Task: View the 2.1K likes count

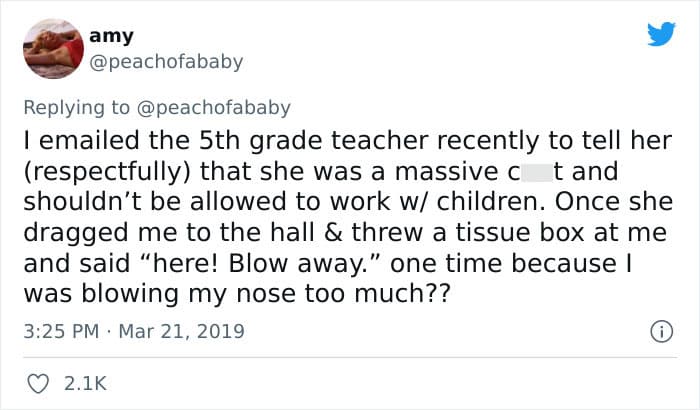Action: tap(85, 384)
